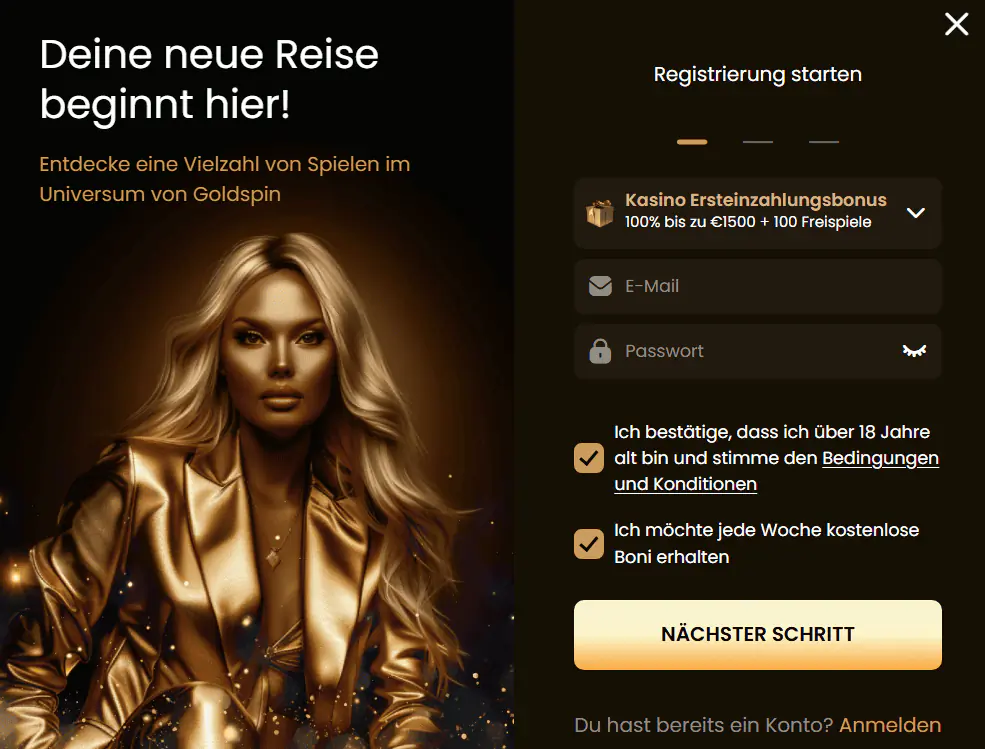Image resolution: width=985 pixels, height=749 pixels.
Task: Open the Bedingungen und Konditionen link
Action: 776,471
